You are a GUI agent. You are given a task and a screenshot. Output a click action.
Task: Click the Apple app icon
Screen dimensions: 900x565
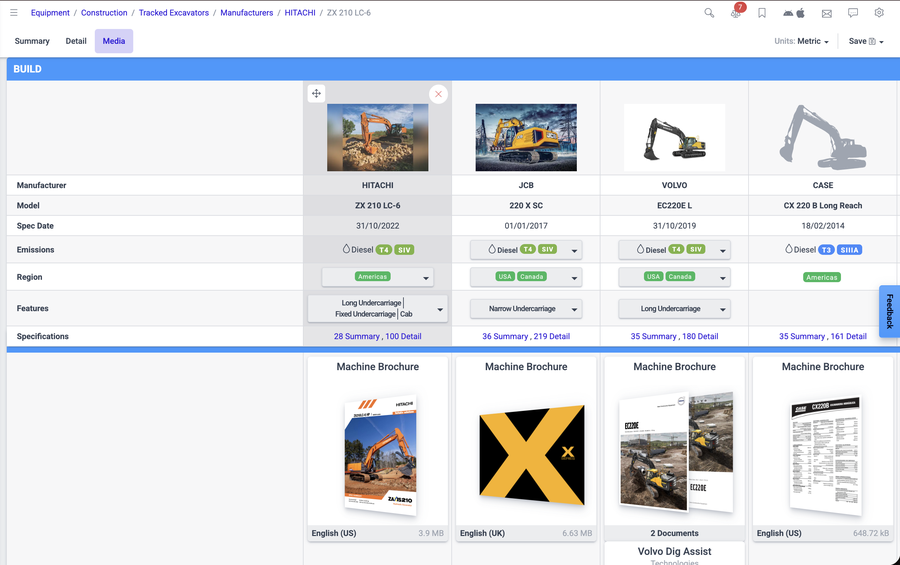click(801, 13)
